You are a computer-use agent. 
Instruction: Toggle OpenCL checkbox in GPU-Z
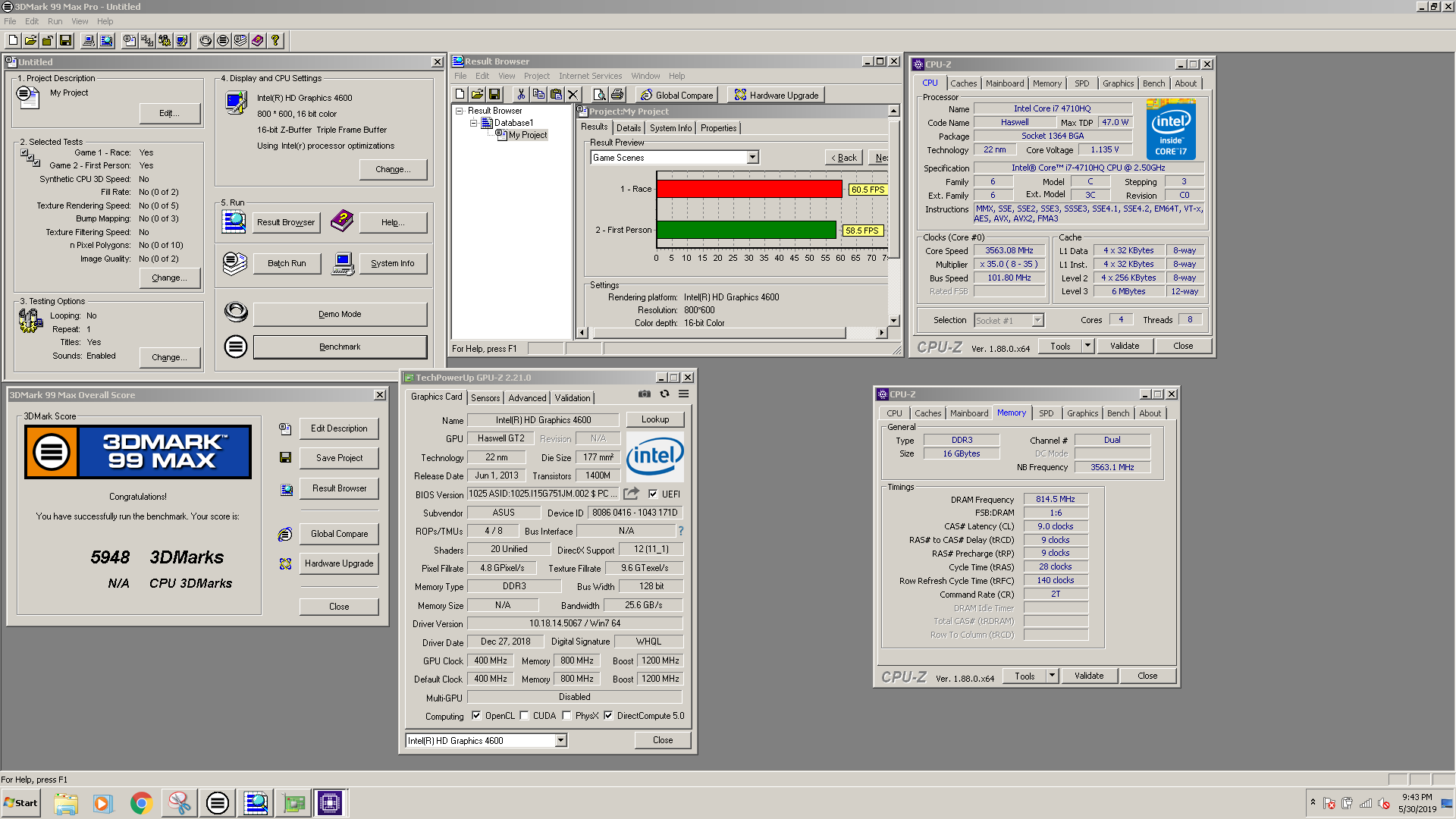click(x=475, y=715)
